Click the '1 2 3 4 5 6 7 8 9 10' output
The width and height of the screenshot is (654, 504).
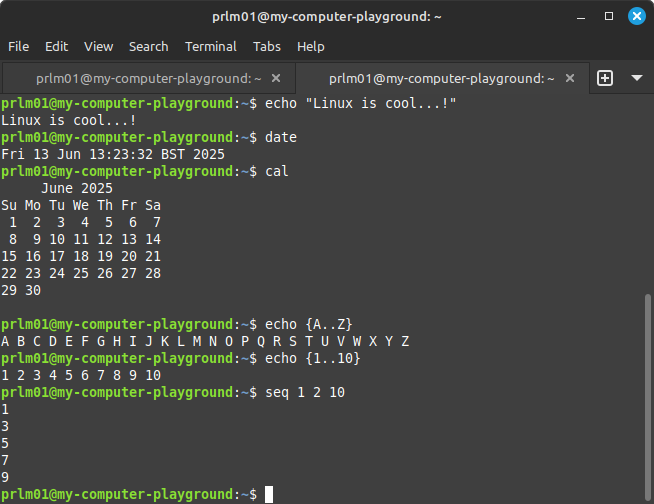pyautogui.click(x=81, y=375)
